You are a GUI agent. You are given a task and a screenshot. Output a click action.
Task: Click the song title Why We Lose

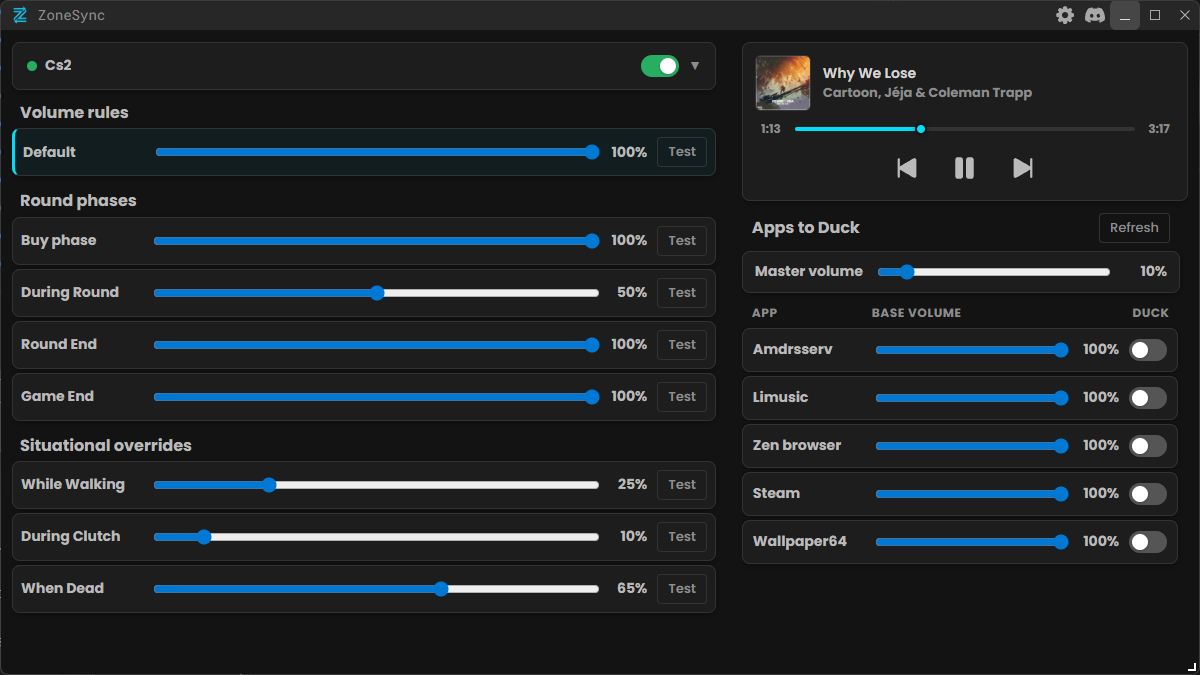click(869, 73)
